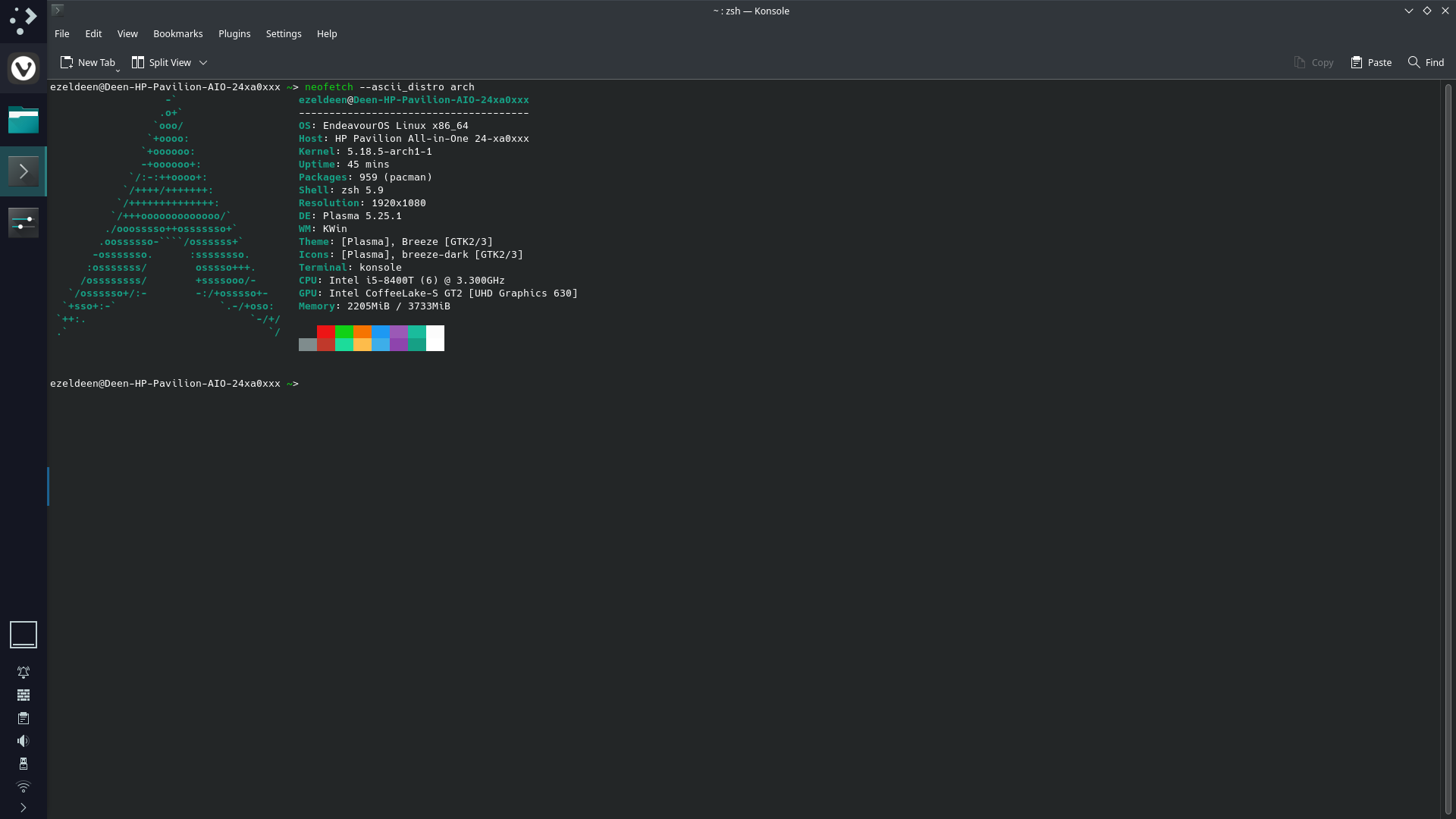Click the green neofetch color block

pyautogui.click(x=344, y=331)
